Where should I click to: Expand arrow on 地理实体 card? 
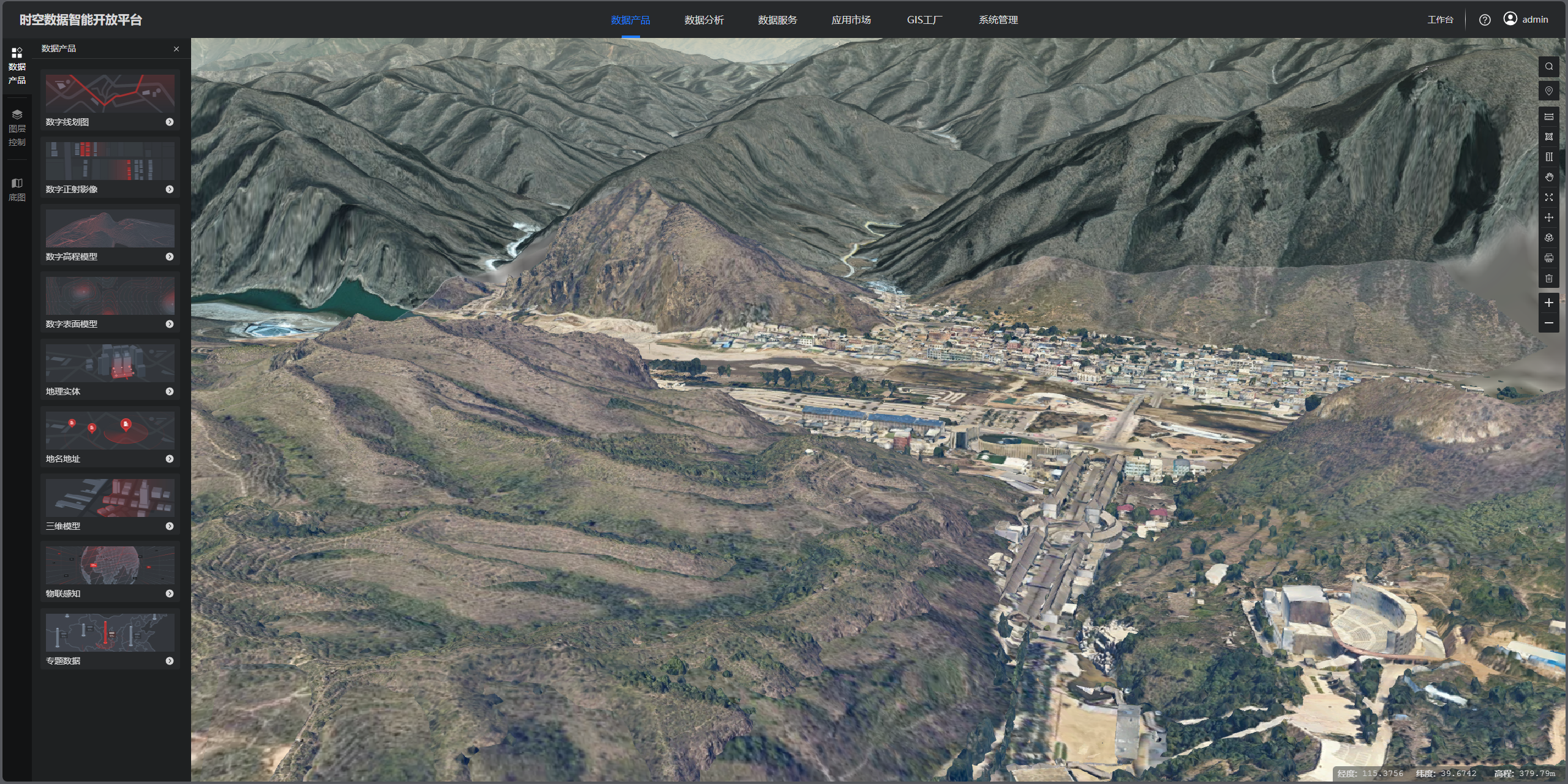pyautogui.click(x=170, y=391)
